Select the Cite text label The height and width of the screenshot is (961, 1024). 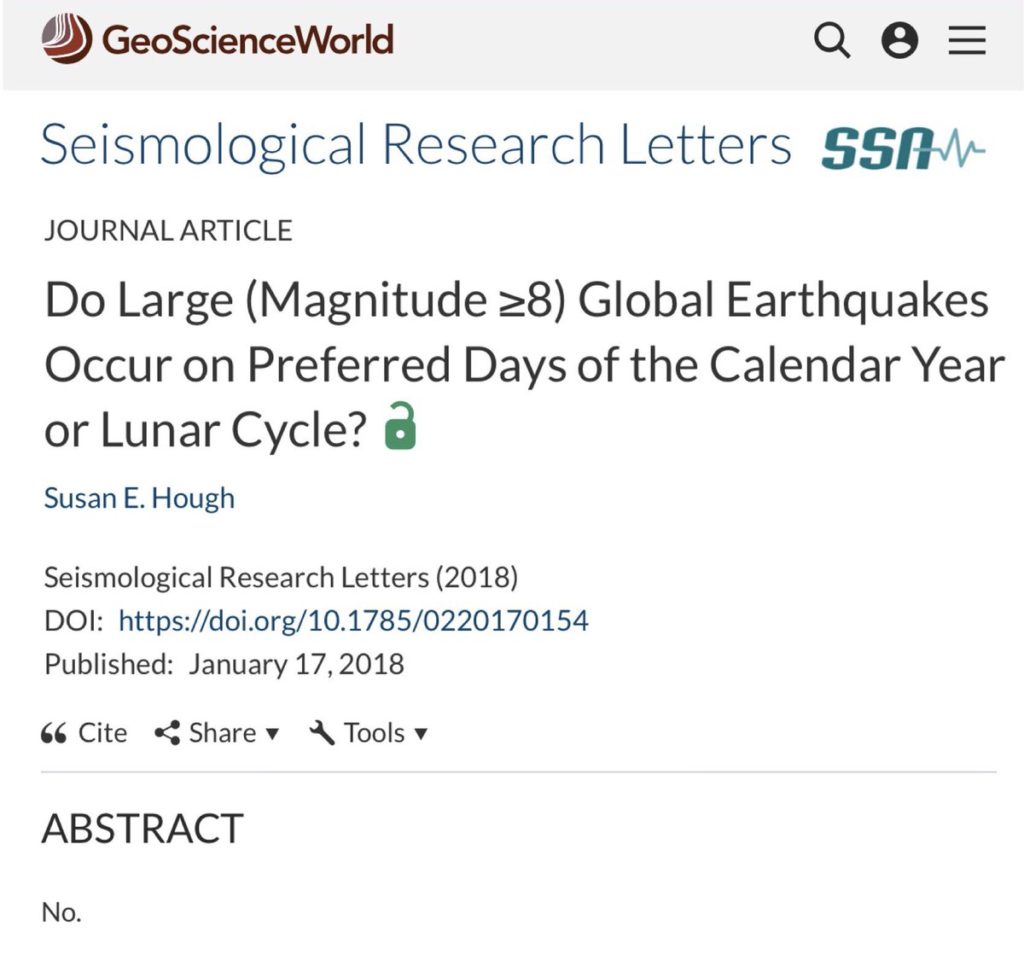pyautogui.click(x=103, y=733)
